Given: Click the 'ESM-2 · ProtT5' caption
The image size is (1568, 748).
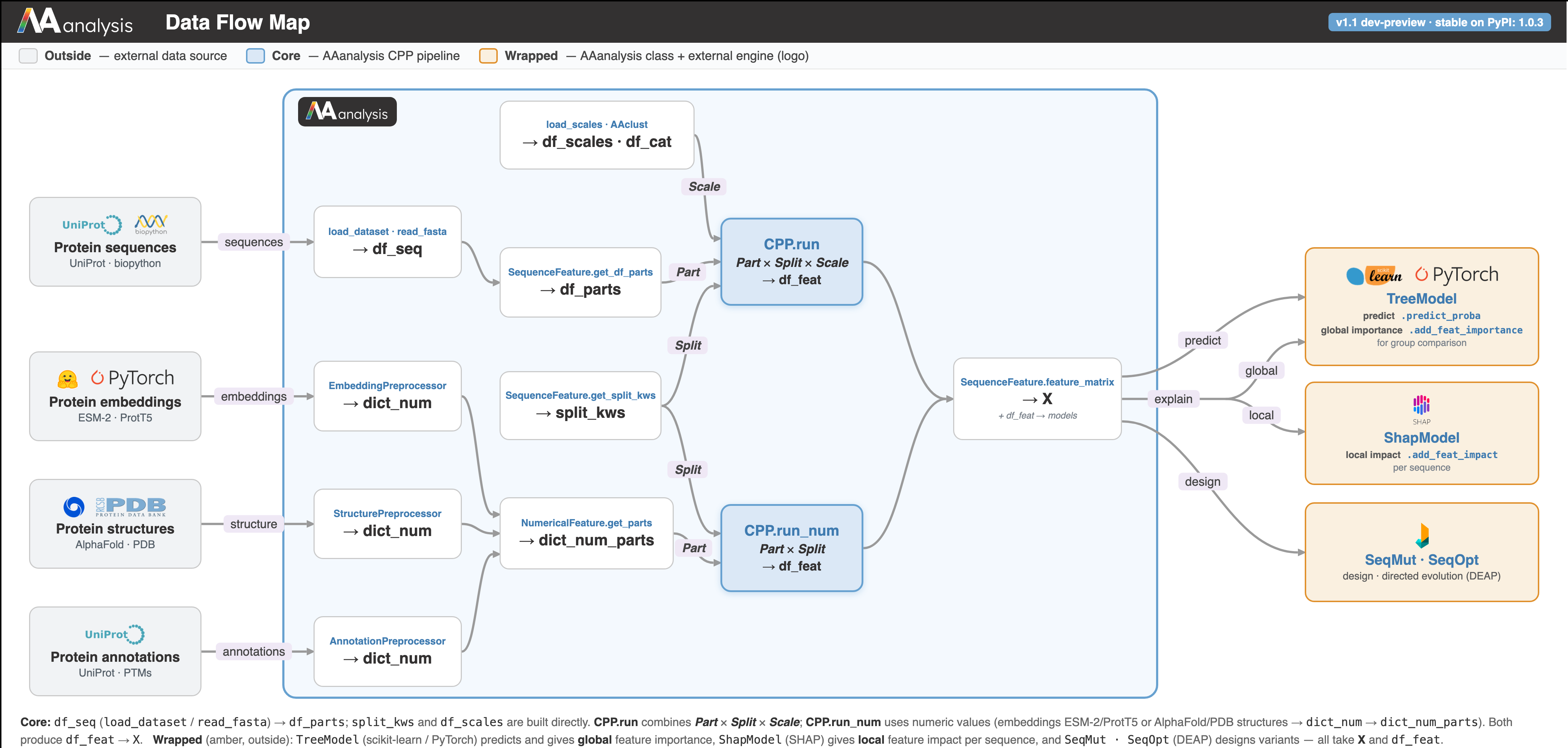Looking at the screenshot, I should 115,418.
